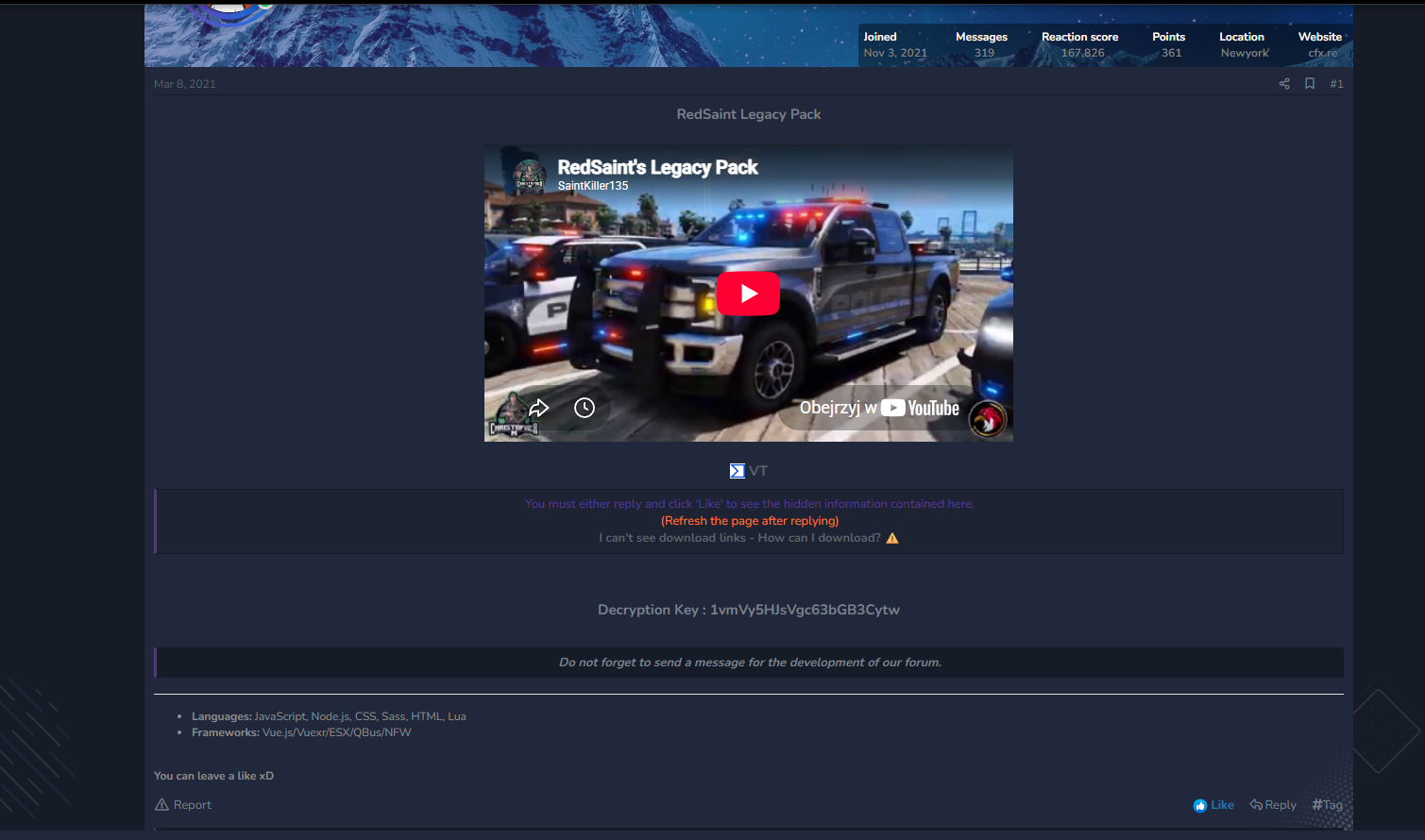Click the yellow warning triangle icon
This screenshot has width=1425, height=840.
pos(892,538)
